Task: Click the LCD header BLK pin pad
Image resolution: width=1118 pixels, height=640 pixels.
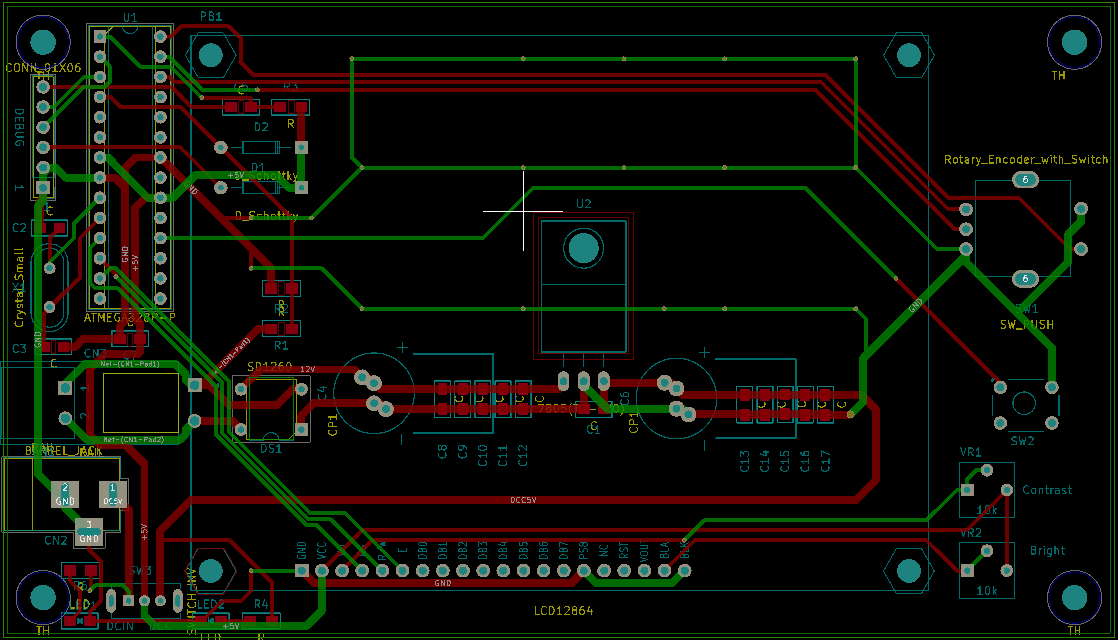Action: 684,570
